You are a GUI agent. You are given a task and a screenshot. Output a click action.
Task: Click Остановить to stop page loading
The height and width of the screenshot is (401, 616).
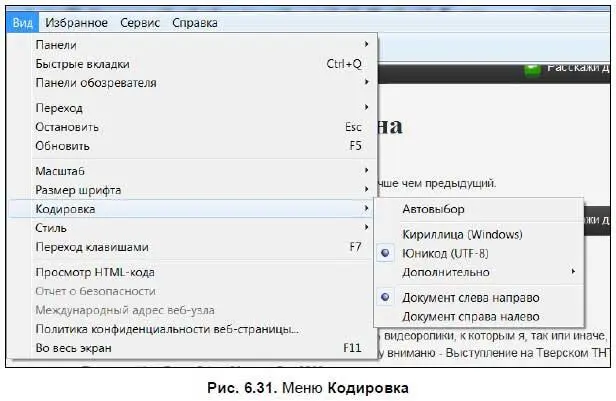coord(67,127)
